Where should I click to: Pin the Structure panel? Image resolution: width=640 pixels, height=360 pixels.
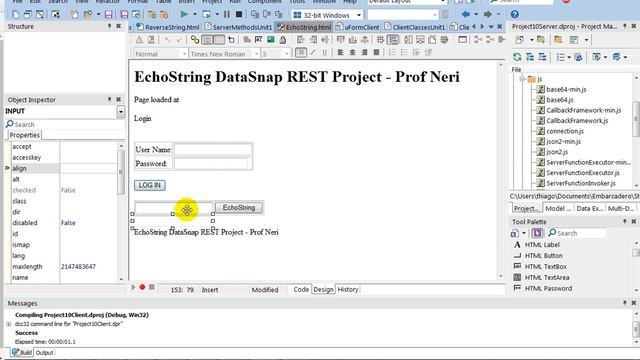109,26
